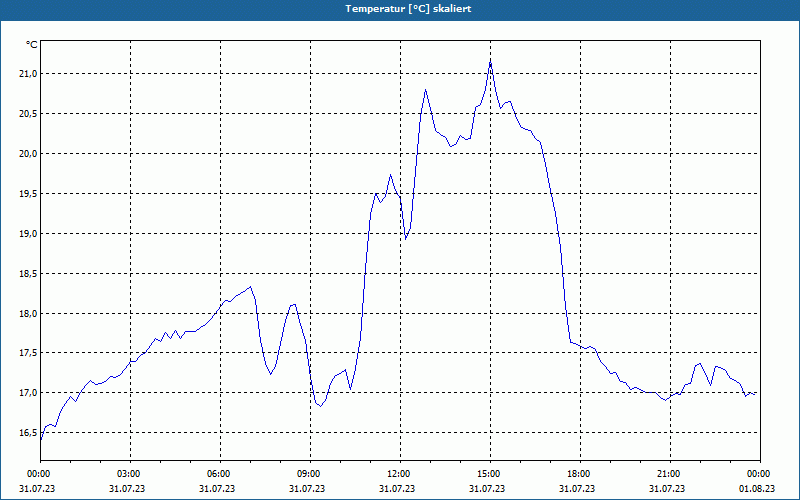Click the 17,0 y-axis label
Viewport: 800px width, 500px height.
(x=28, y=393)
